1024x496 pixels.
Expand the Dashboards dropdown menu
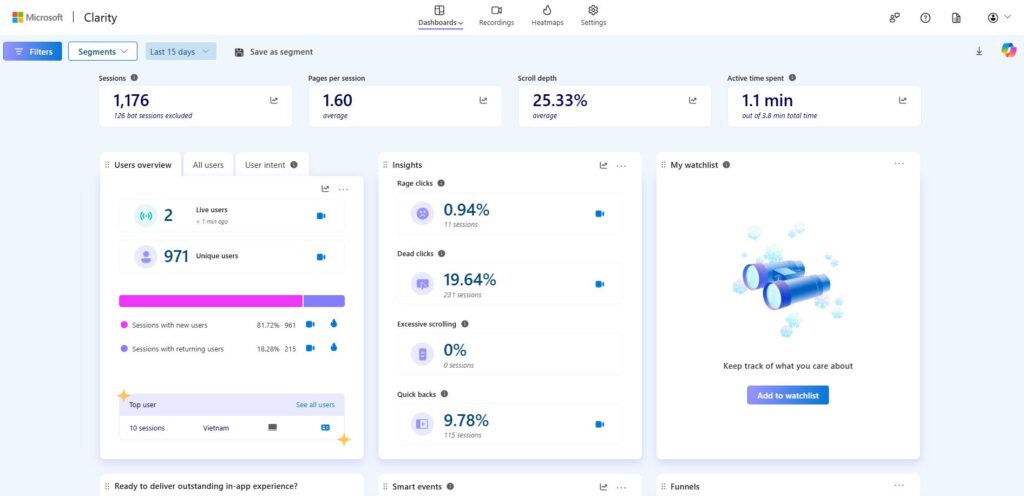440,15
